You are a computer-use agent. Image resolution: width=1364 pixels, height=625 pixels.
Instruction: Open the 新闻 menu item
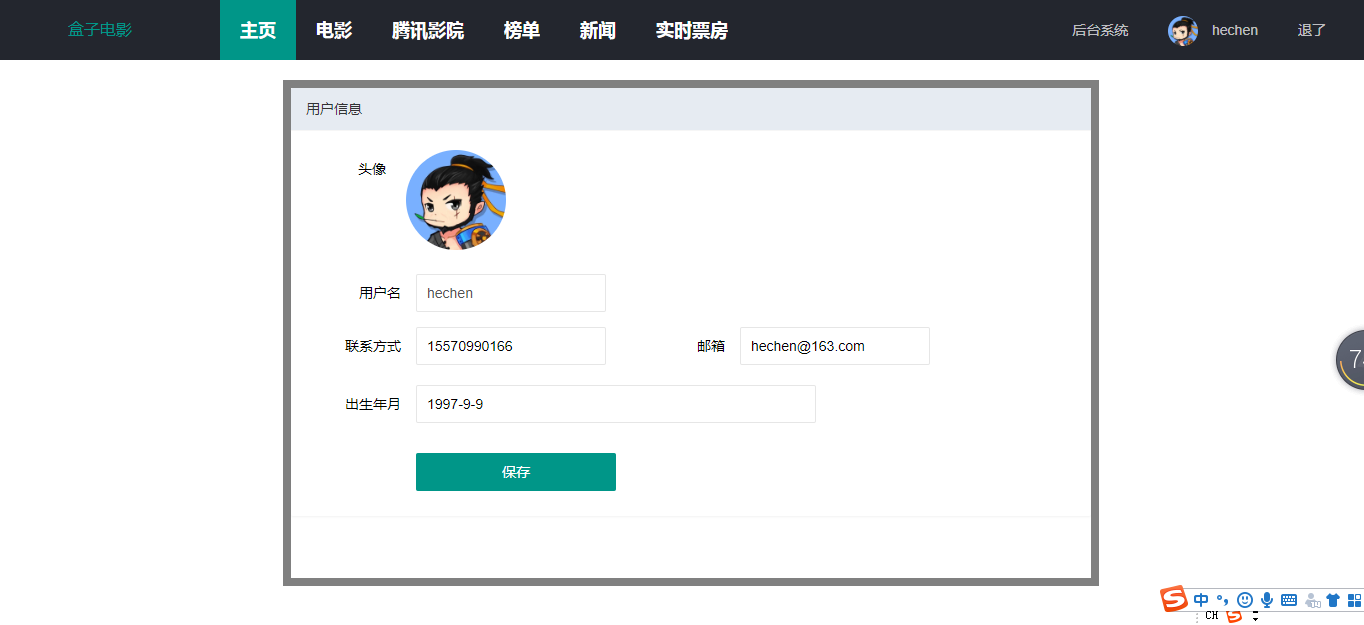click(598, 30)
